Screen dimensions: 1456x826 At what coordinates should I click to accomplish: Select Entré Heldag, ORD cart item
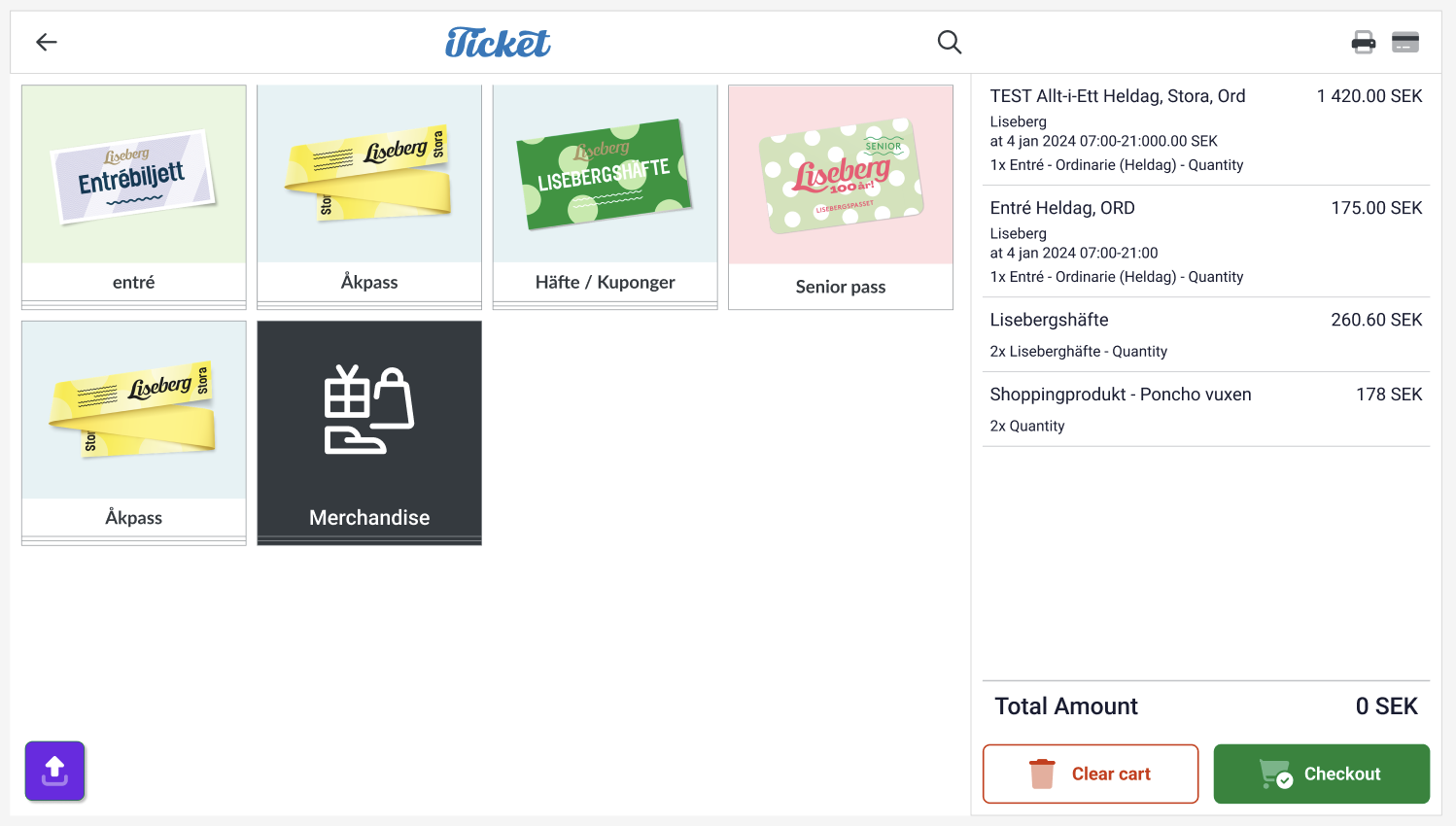point(1206,241)
